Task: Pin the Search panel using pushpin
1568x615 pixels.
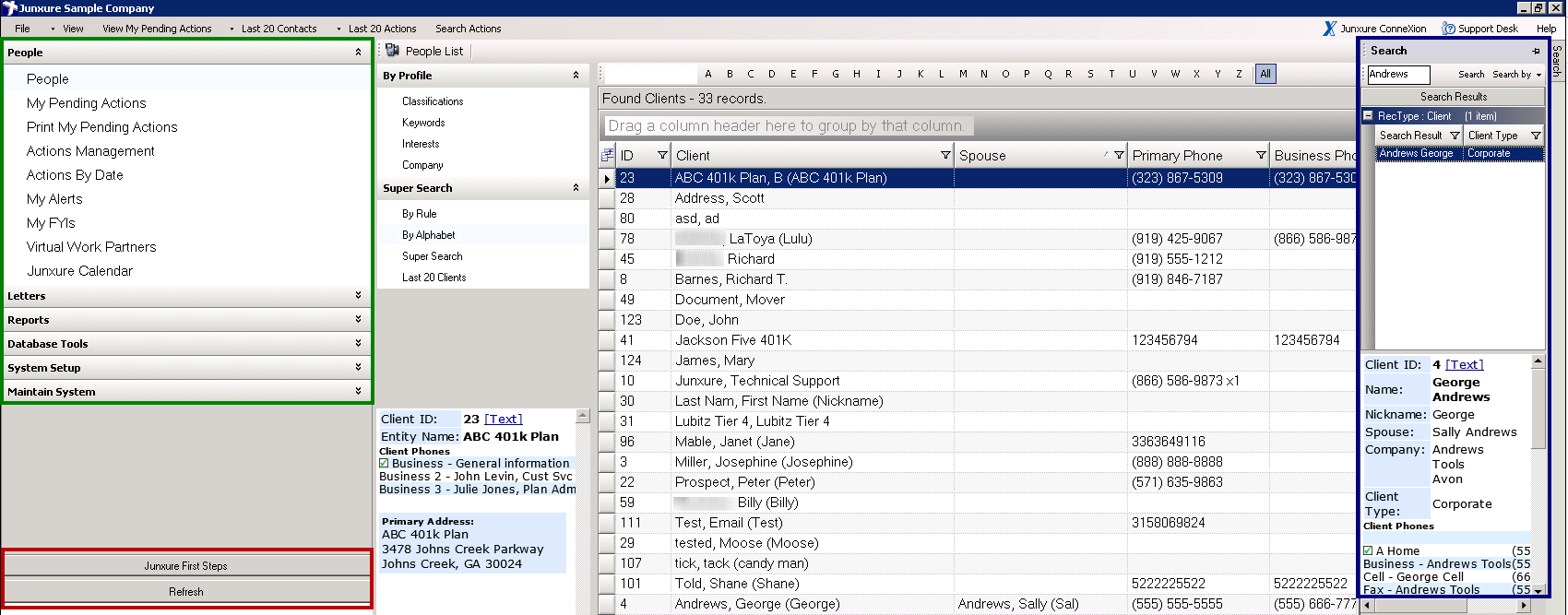Action: click(1536, 52)
